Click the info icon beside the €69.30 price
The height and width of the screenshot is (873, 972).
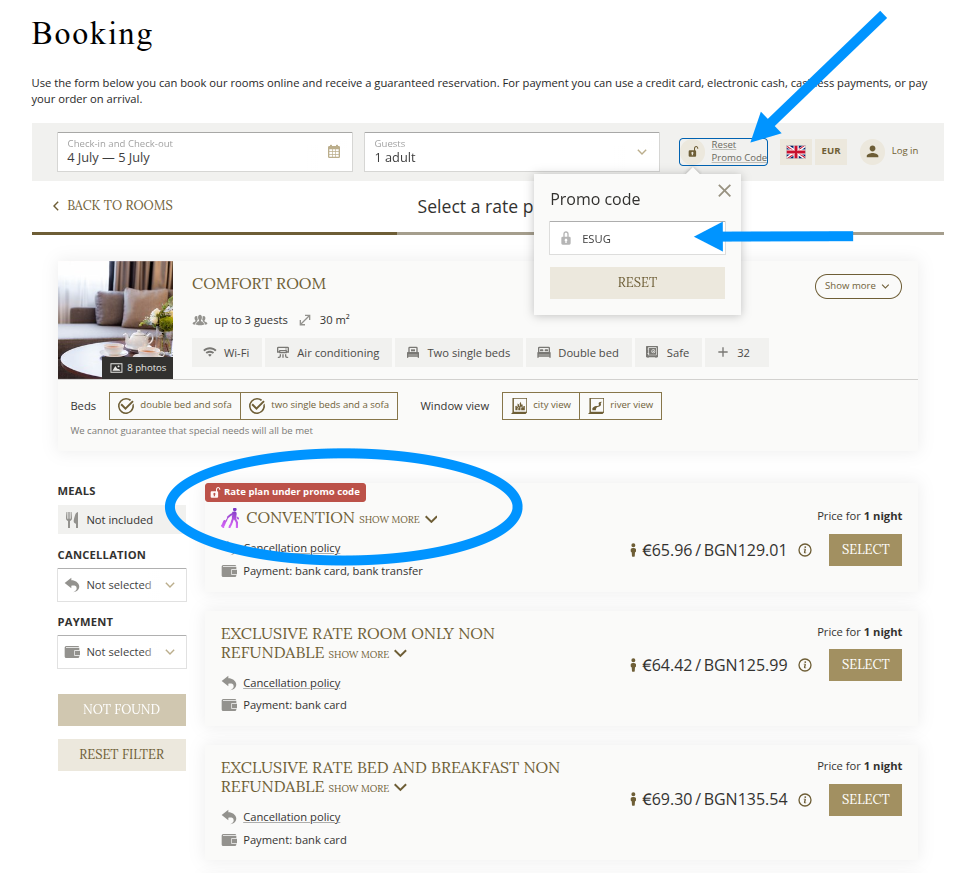(805, 800)
